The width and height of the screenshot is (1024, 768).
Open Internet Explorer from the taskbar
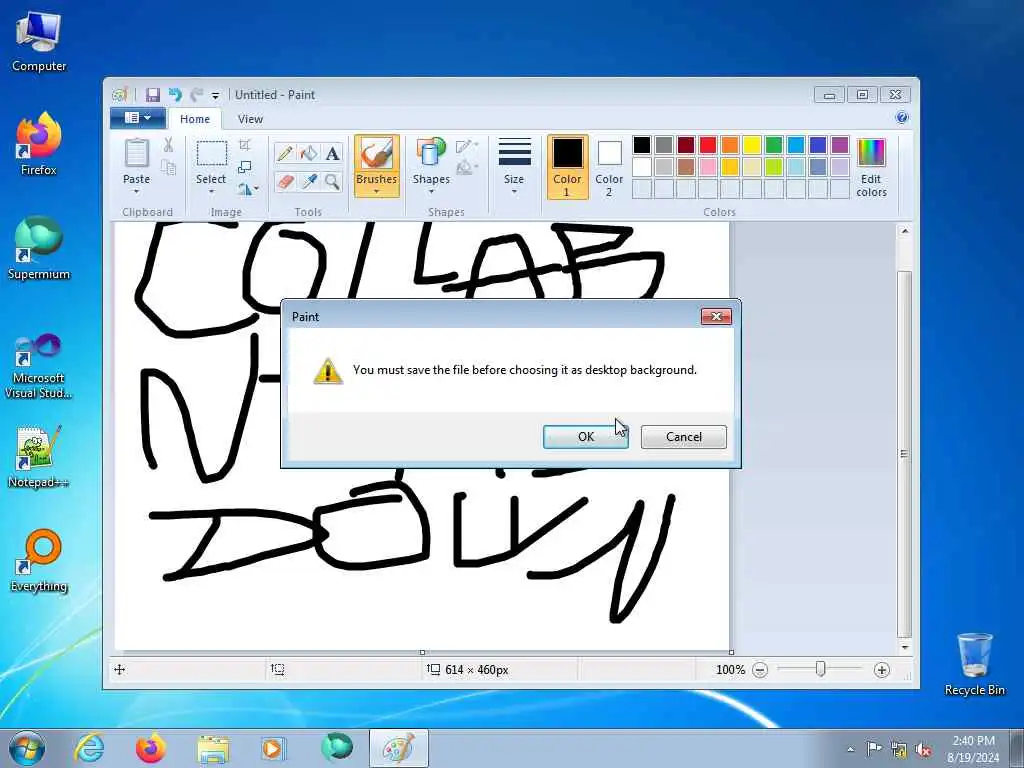pos(89,748)
